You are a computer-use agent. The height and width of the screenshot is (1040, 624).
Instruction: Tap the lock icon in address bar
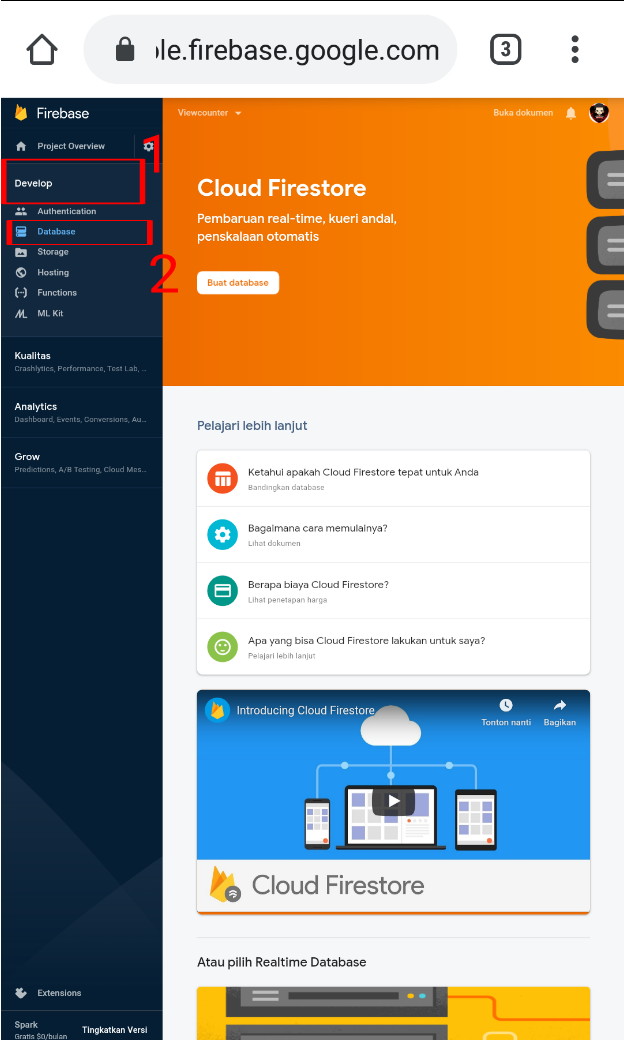coord(125,49)
